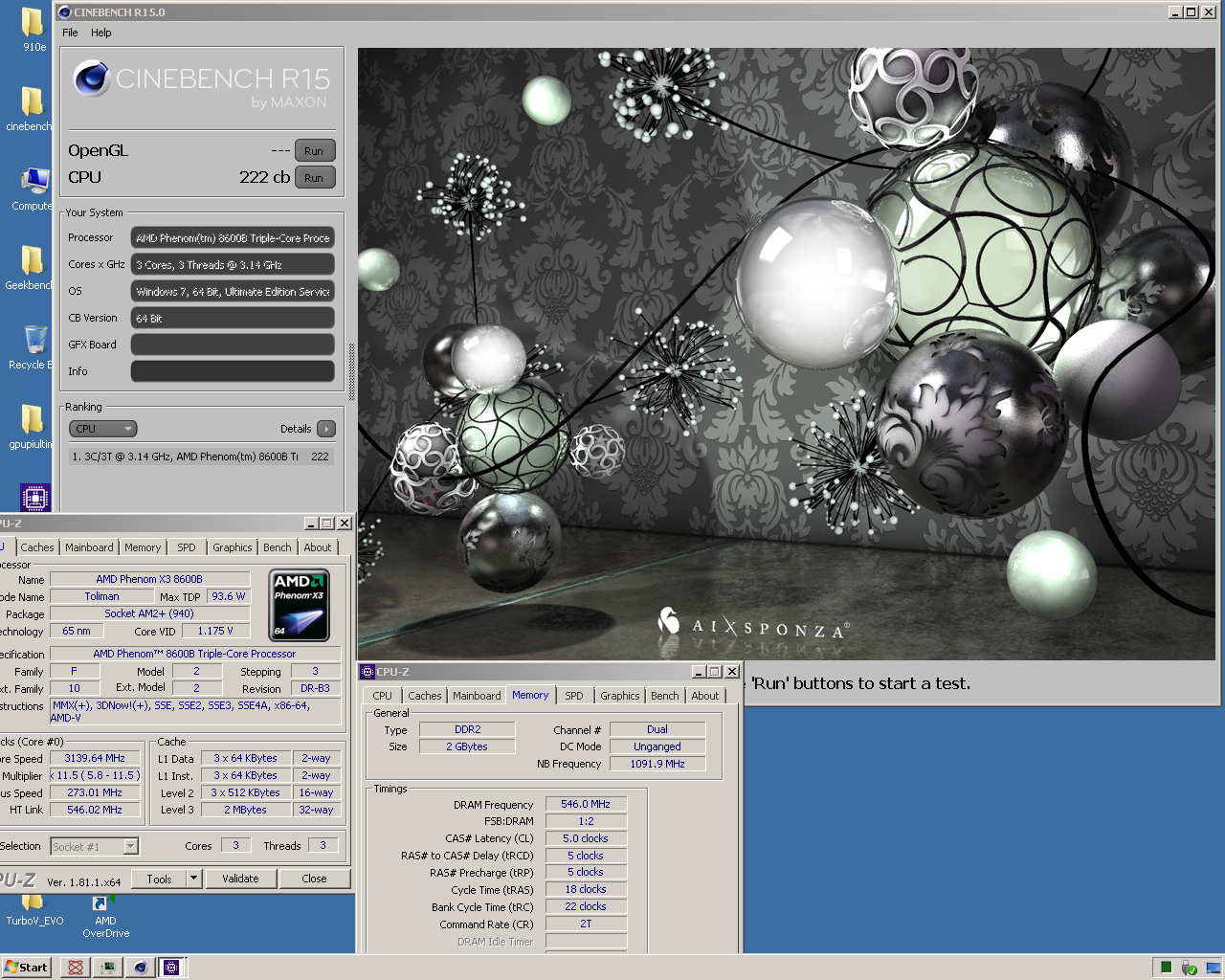
Task: Switch to Caches tab in left CPU-Z
Action: [37, 547]
